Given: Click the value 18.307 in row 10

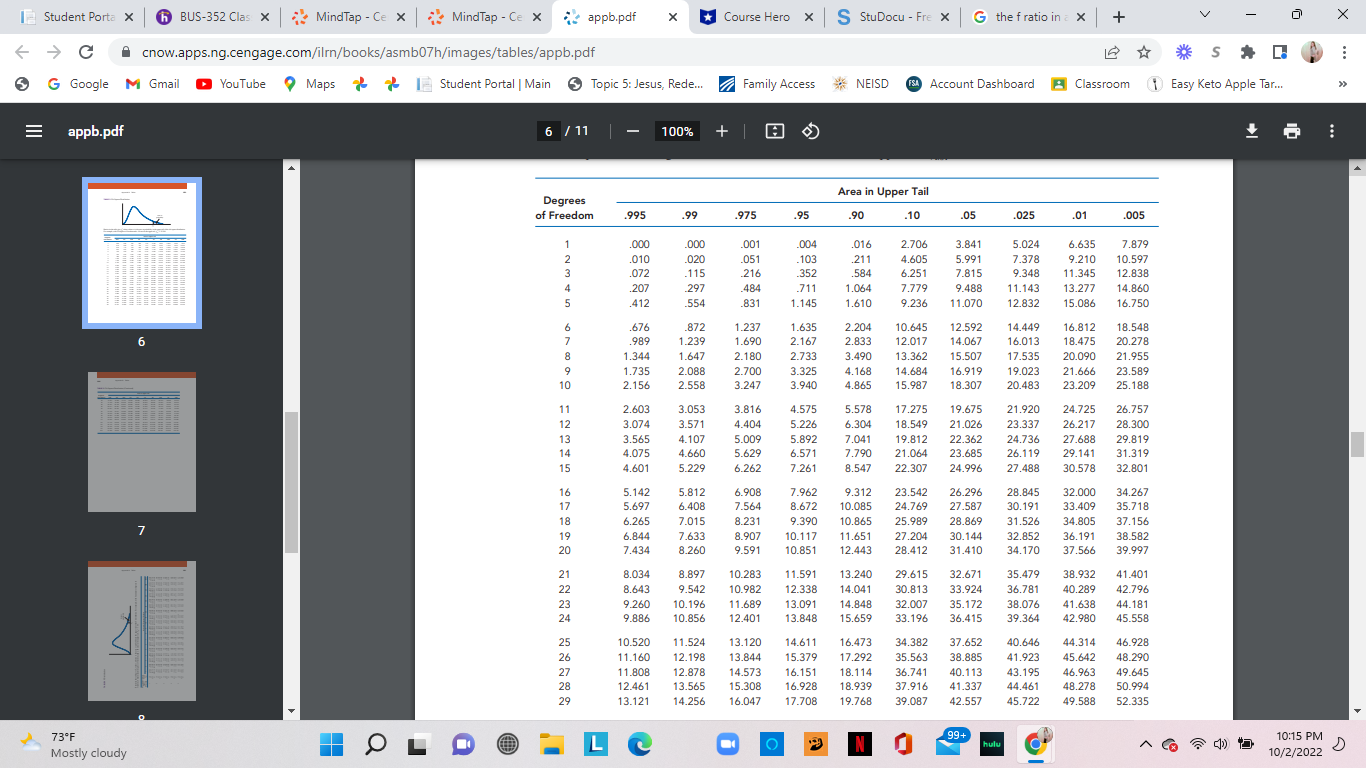Looking at the screenshot, I should pos(966,385).
